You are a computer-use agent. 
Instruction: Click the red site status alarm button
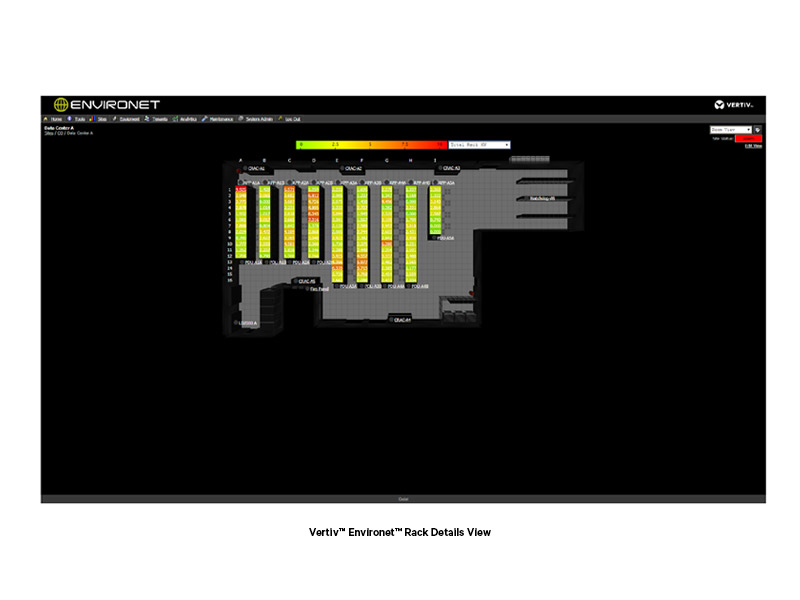[x=747, y=138]
